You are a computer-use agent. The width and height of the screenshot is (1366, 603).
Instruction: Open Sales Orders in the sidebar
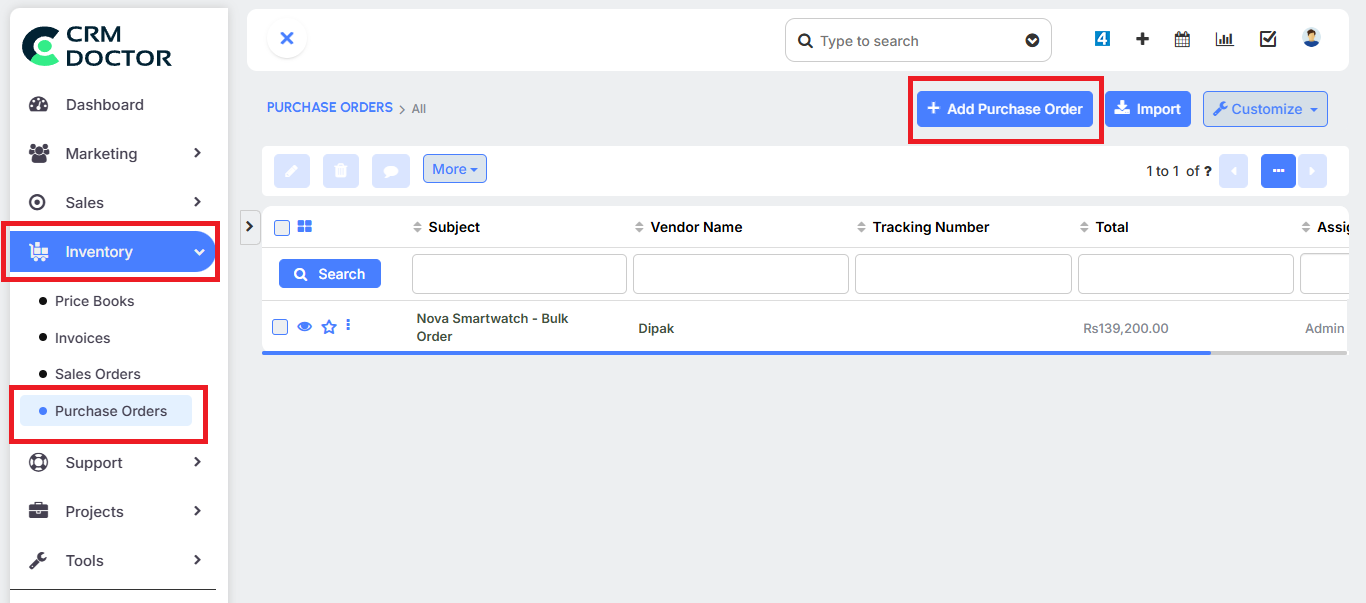coord(98,374)
